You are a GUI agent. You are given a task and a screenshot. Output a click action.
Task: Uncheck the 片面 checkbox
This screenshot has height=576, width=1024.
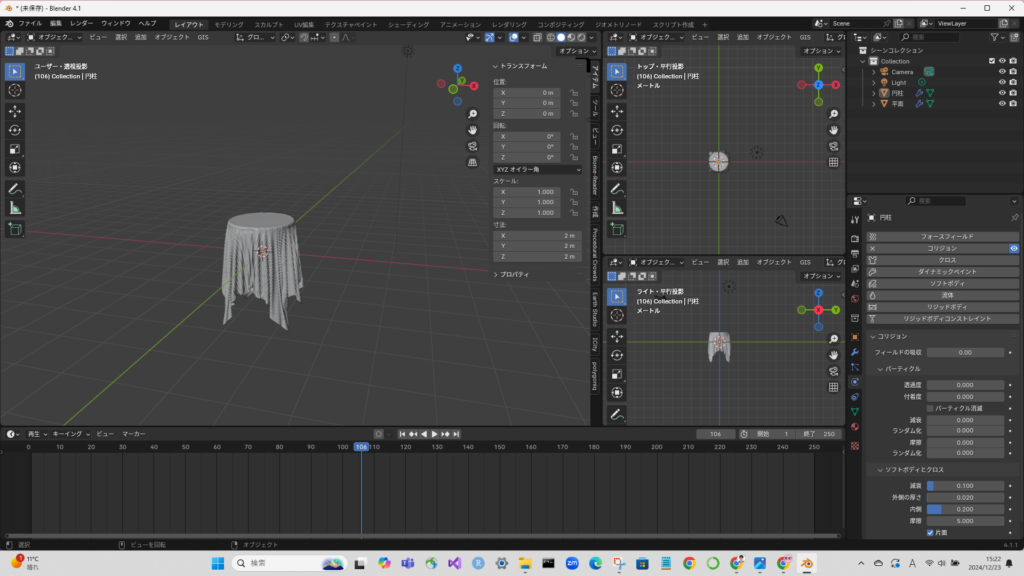pyautogui.click(x=931, y=533)
